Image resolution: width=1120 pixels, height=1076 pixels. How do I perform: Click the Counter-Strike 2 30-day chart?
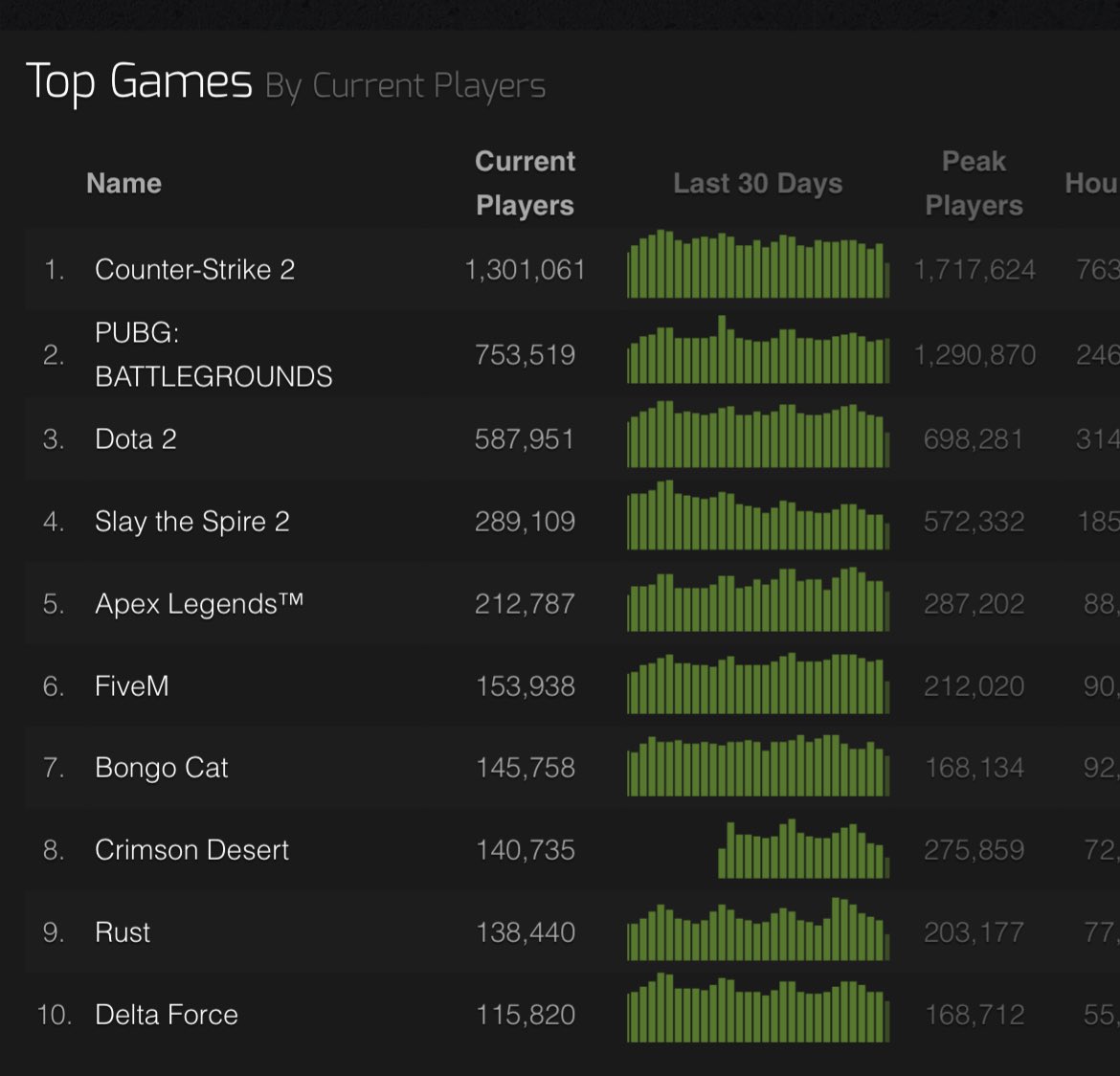click(758, 263)
